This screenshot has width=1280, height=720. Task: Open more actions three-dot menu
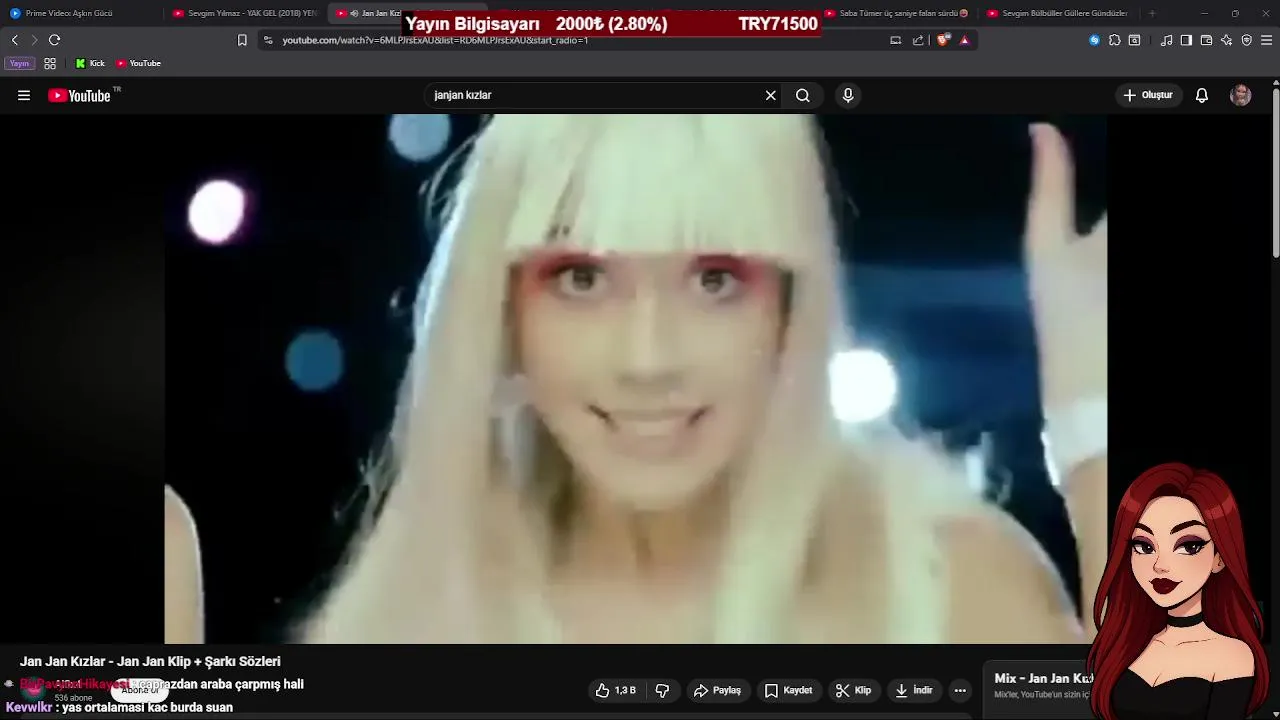[960, 690]
